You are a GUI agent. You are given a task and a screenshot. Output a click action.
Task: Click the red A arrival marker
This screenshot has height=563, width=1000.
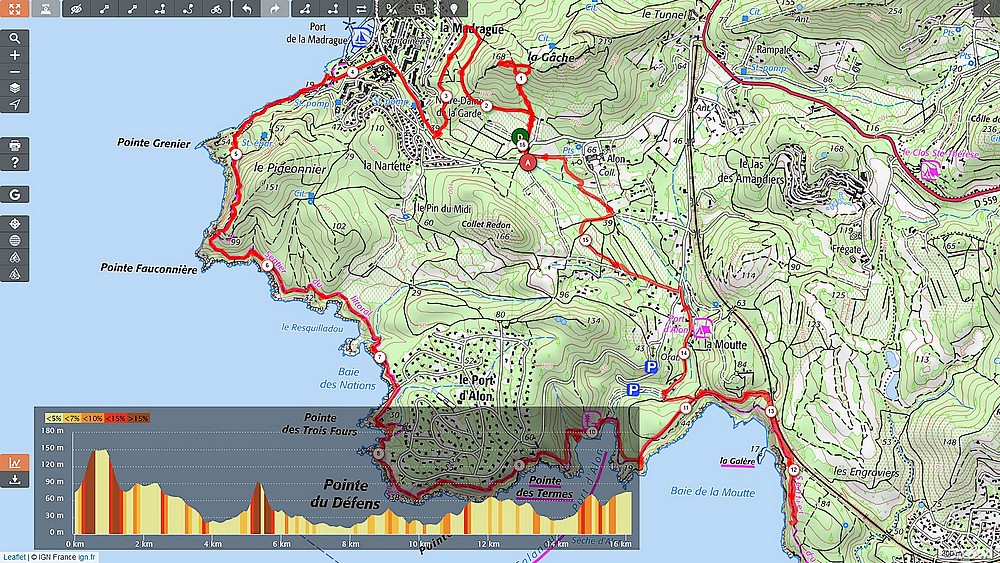click(x=527, y=163)
